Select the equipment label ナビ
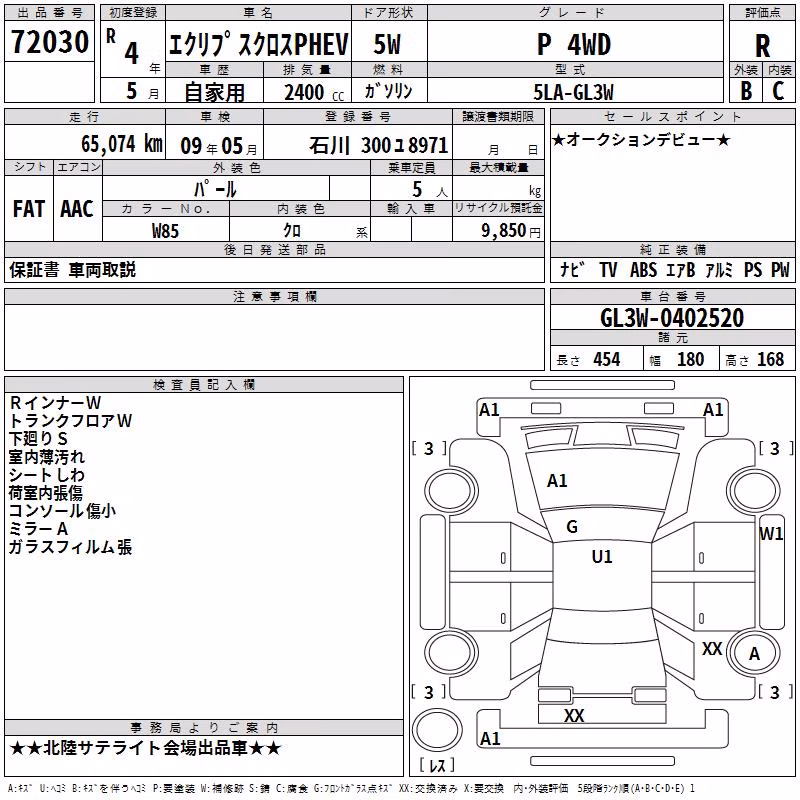 click(x=572, y=269)
